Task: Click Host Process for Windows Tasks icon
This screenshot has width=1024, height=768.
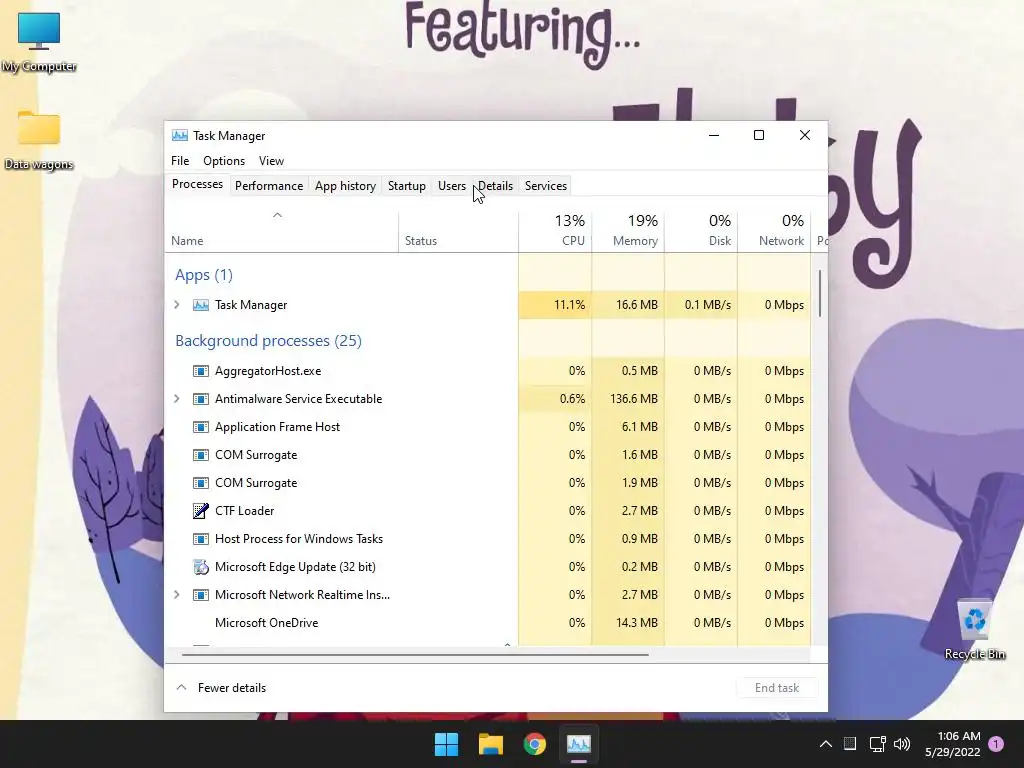Action: tap(200, 539)
